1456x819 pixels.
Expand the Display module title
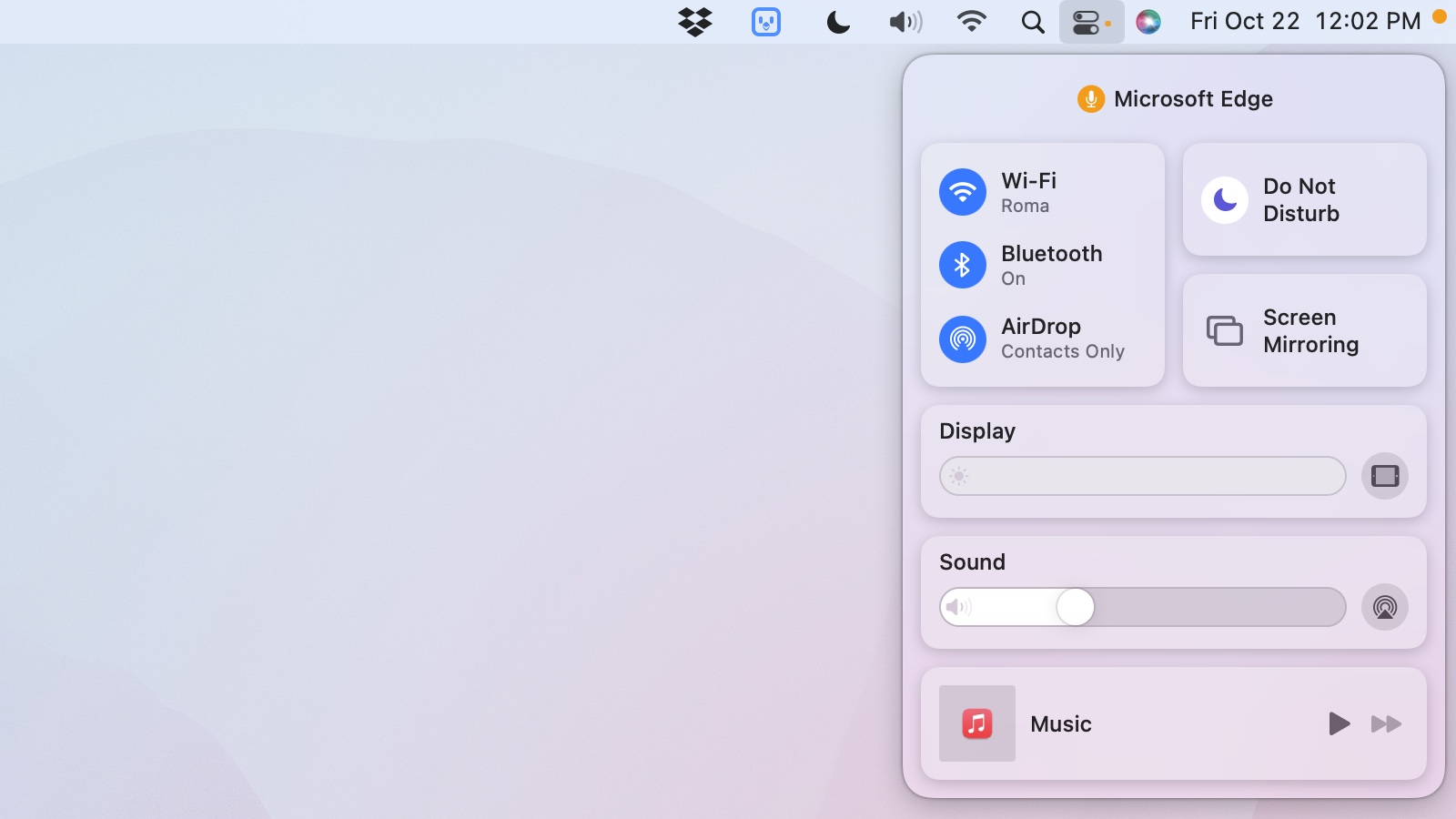tap(977, 430)
